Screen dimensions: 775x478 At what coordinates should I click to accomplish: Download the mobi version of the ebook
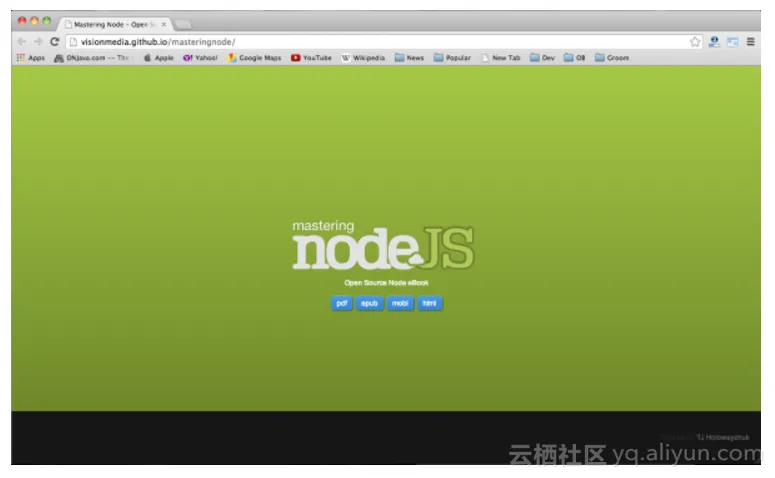click(400, 303)
